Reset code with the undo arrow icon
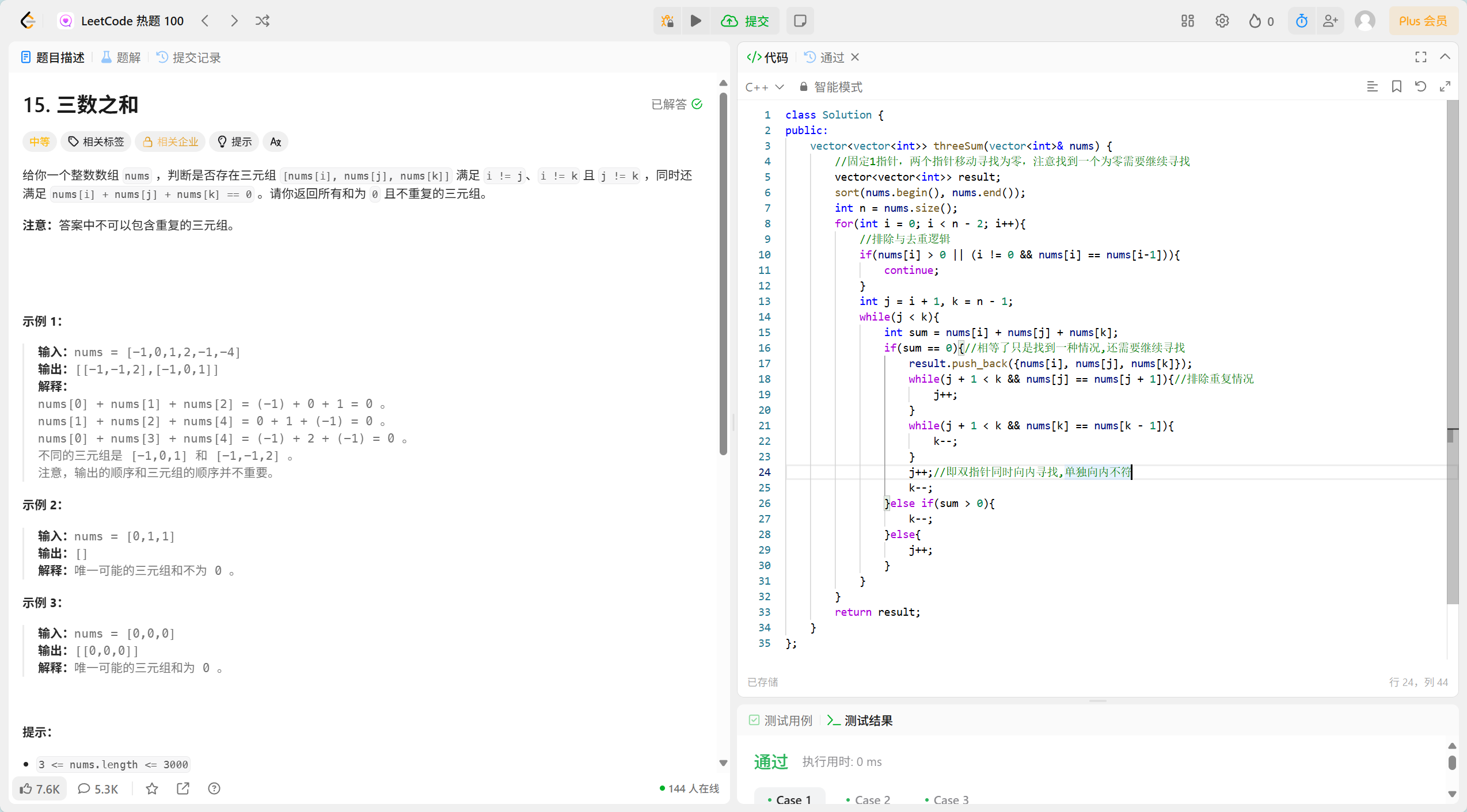Image resolution: width=1467 pixels, height=812 pixels. click(x=1420, y=86)
